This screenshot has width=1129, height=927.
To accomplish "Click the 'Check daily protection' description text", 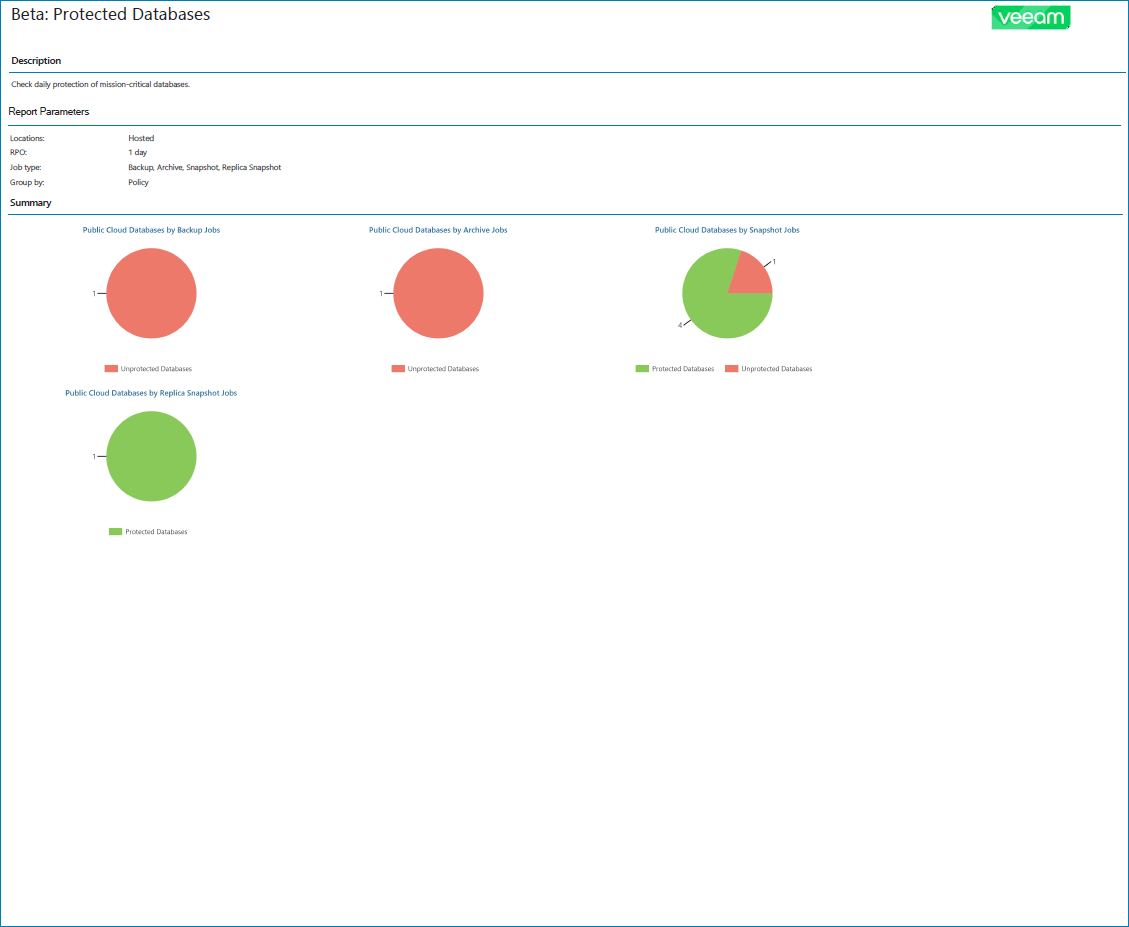I will click(x=100, y=84).
